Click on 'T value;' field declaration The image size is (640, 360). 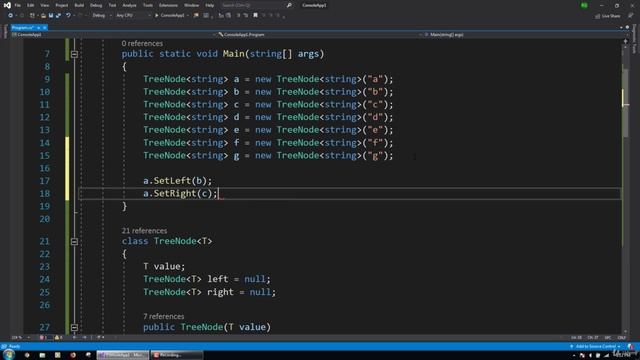click(164, 267)
